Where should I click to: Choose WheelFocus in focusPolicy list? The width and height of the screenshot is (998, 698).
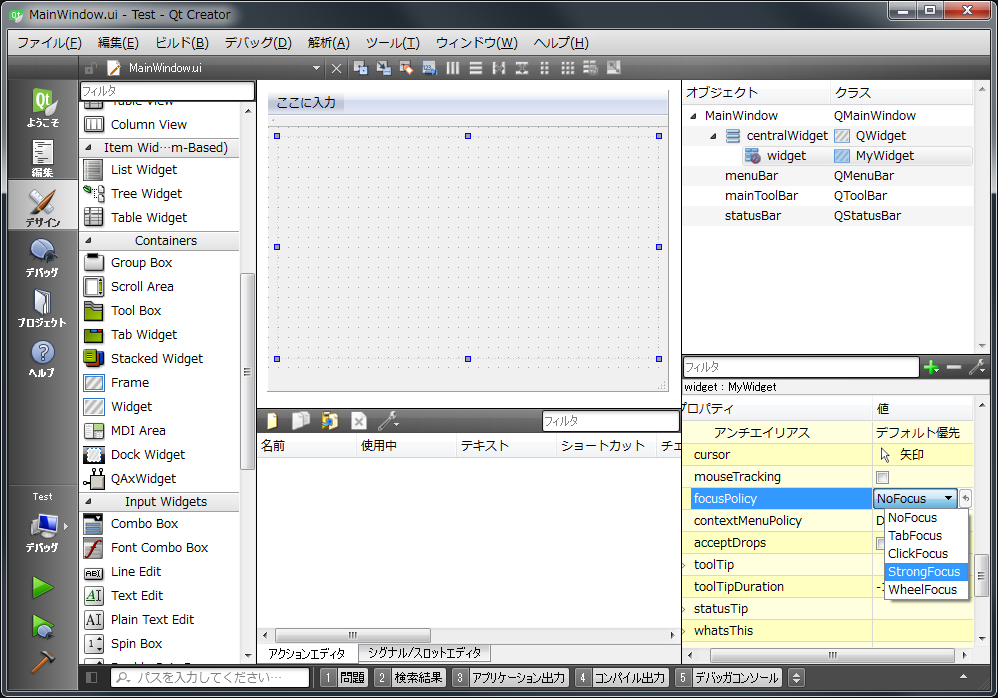coord(926,589)
